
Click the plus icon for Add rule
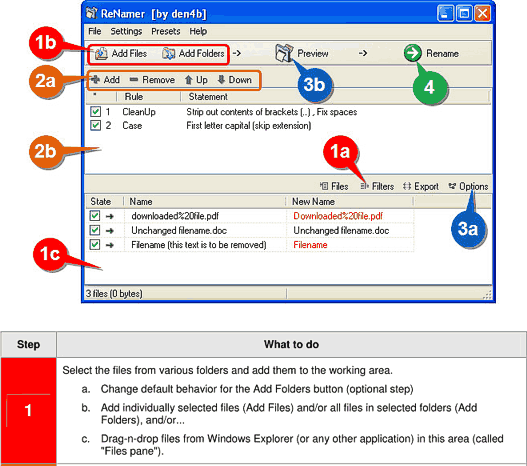tap(95, 80)
